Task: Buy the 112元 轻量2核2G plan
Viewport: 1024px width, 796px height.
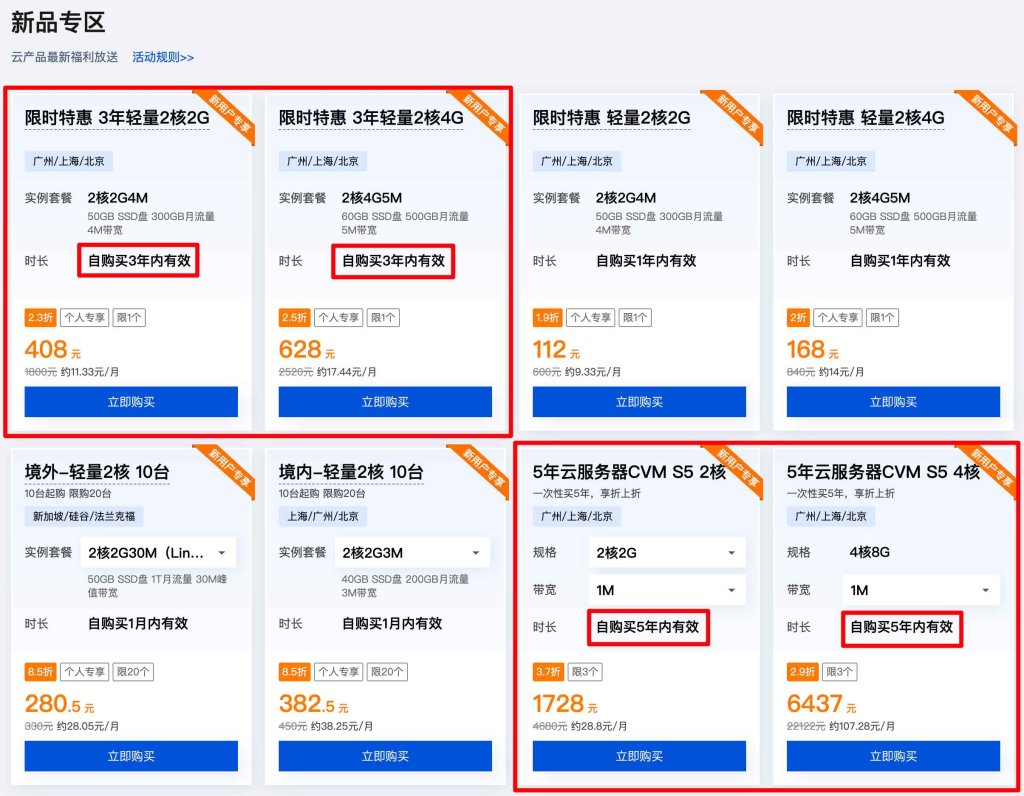Action: pos(639,402)
